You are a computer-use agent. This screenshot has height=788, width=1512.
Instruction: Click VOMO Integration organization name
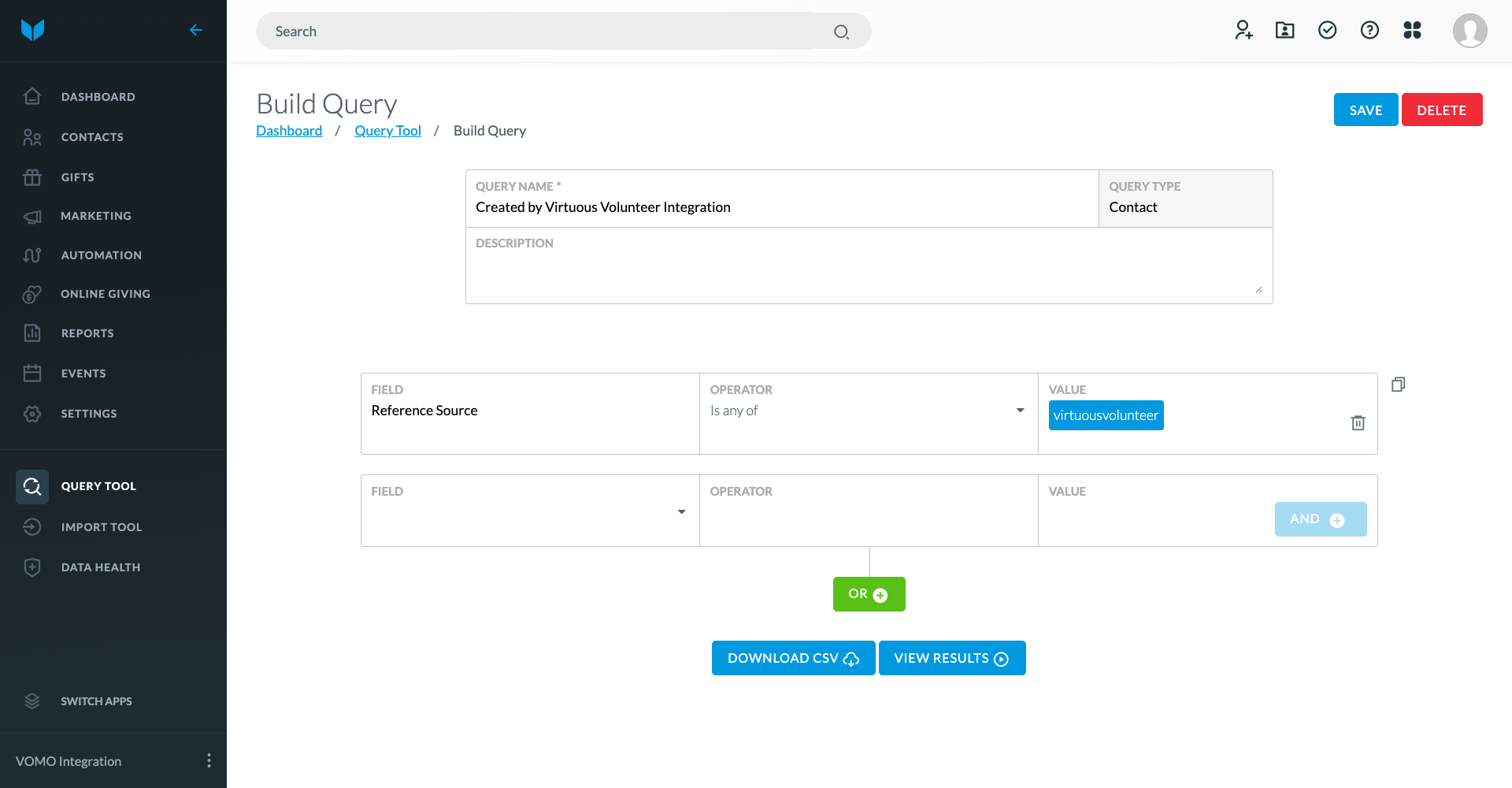pyautogui.click(x=69, y=761)
